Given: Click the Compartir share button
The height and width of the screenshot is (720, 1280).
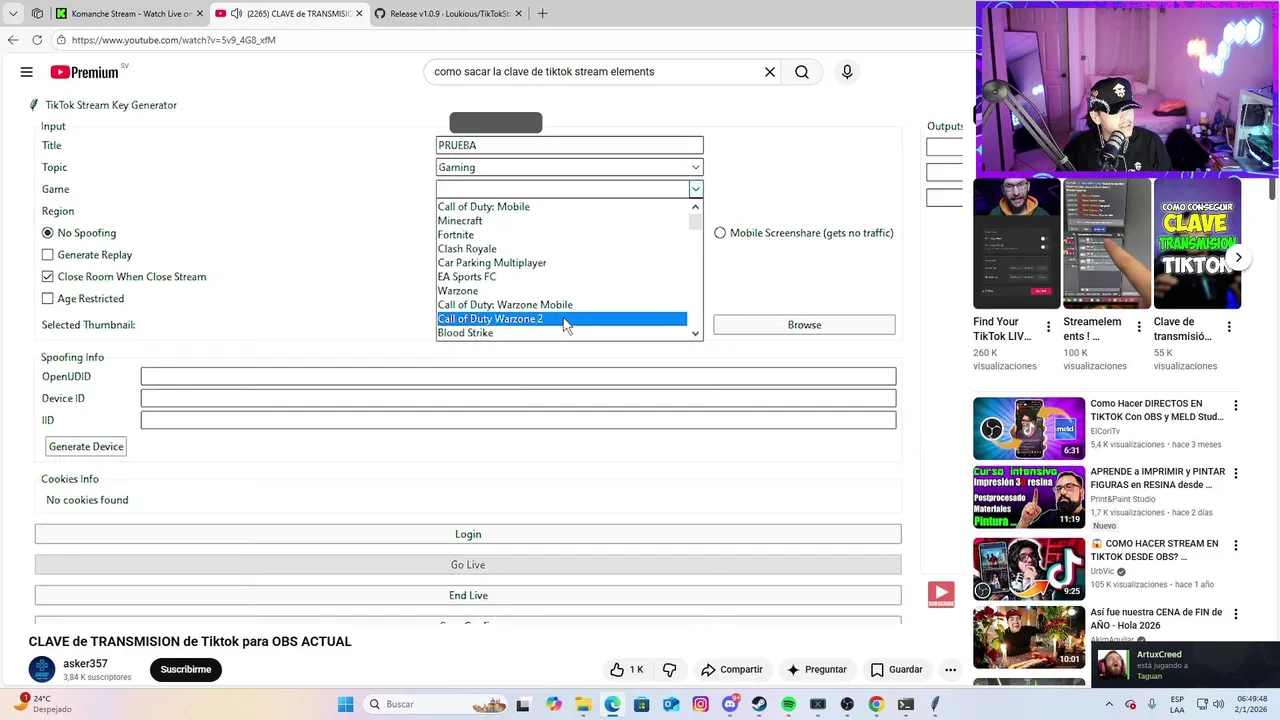Looking at the screenshot, I should [x=732, y=670].
